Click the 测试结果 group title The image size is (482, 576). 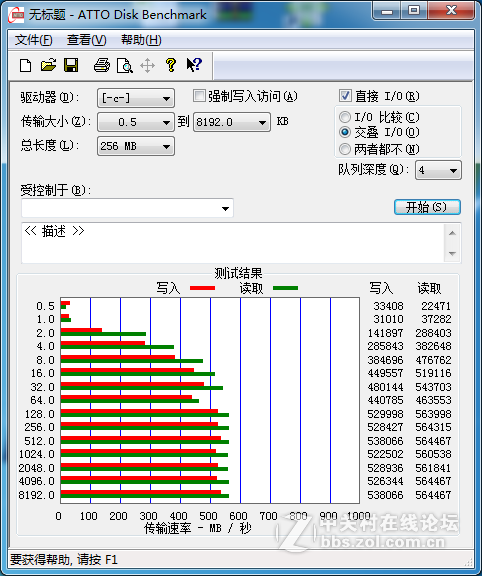point(238,273)
